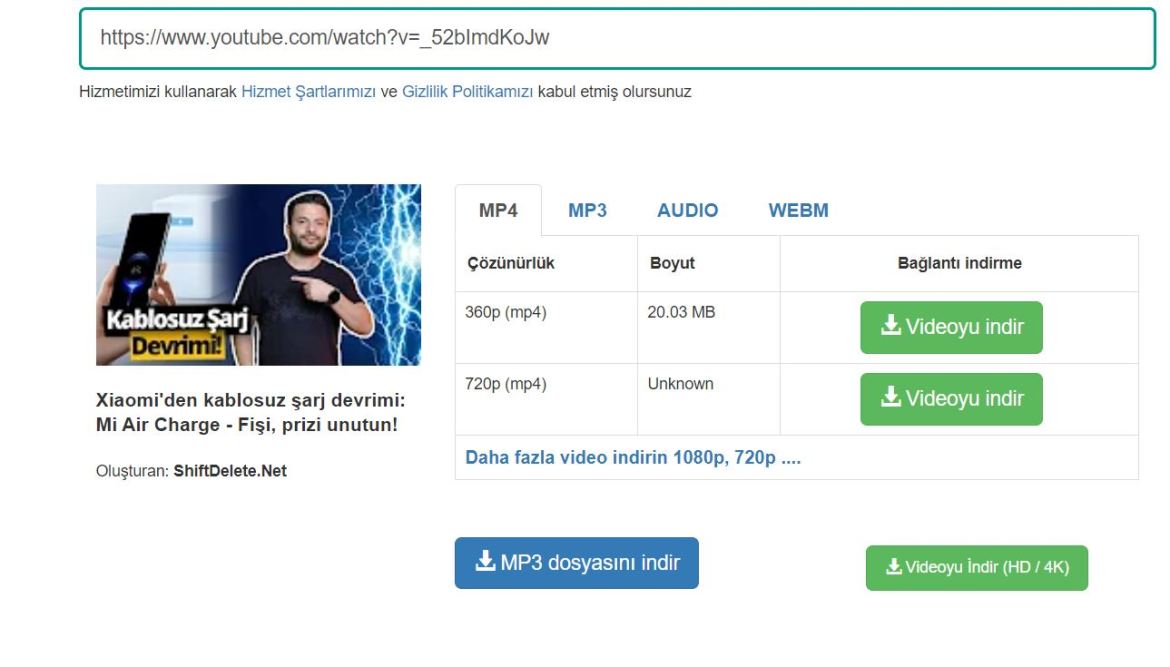Switch to the AUDIO tab

[x=687, y=210]
